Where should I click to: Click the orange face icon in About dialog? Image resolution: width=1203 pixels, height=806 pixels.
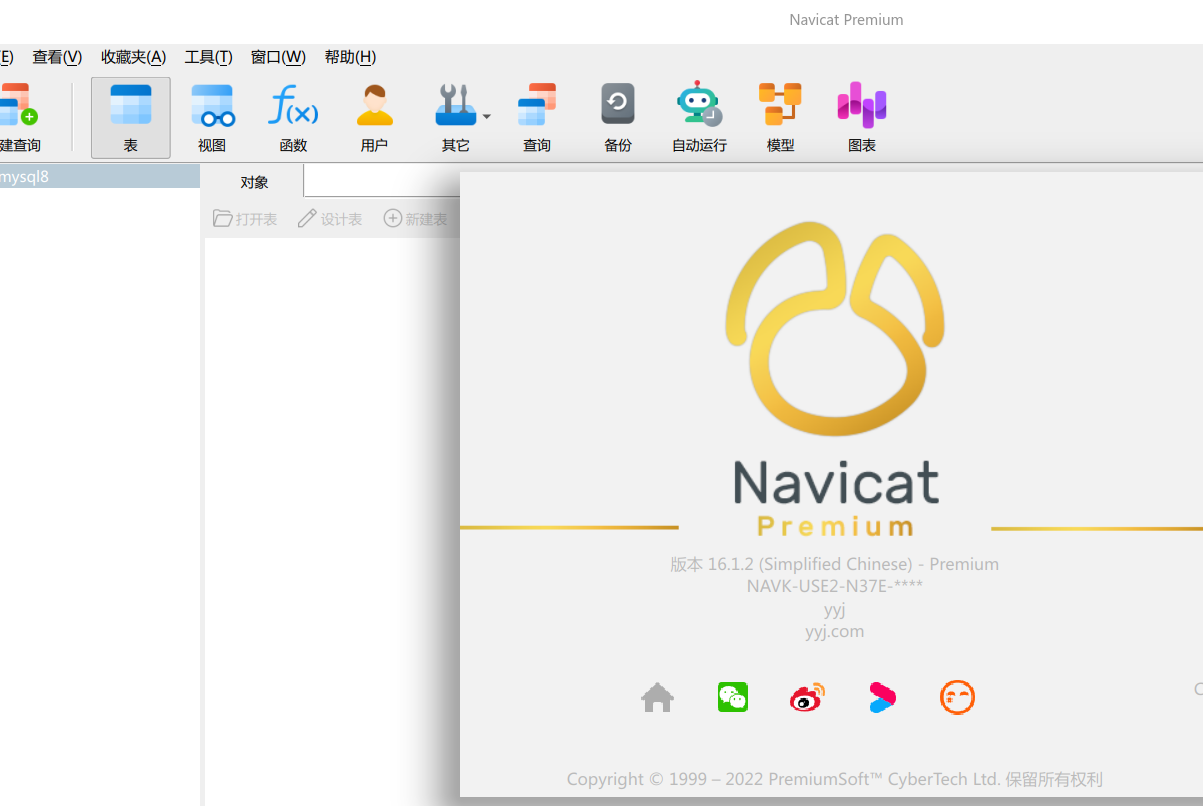point(957,697)
